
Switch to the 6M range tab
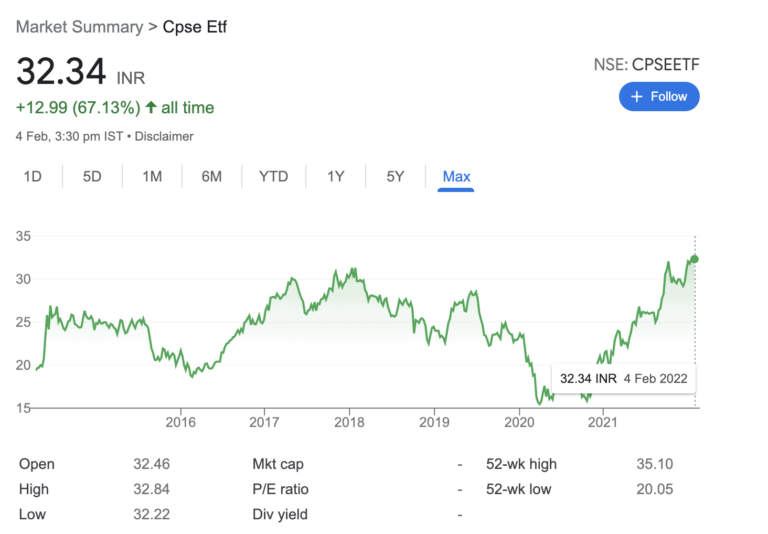pyautogui.click(x=212, y=176)
